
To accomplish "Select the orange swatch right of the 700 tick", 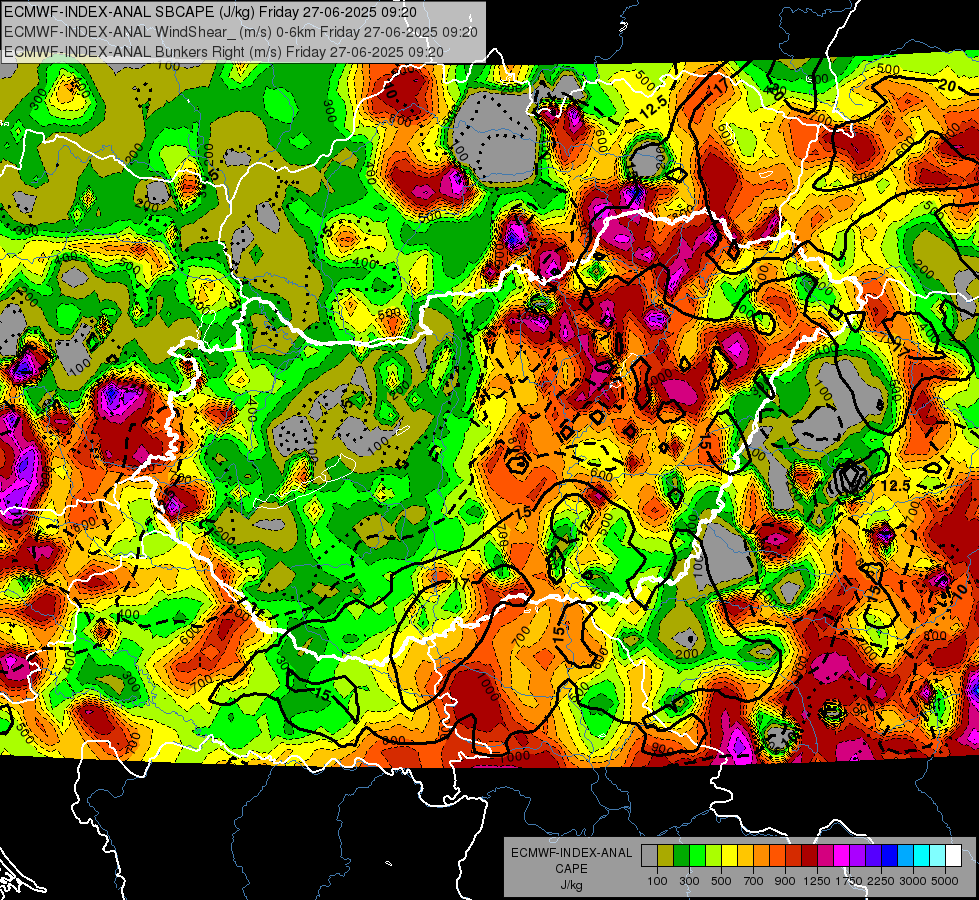I will [x=761, y=856].
